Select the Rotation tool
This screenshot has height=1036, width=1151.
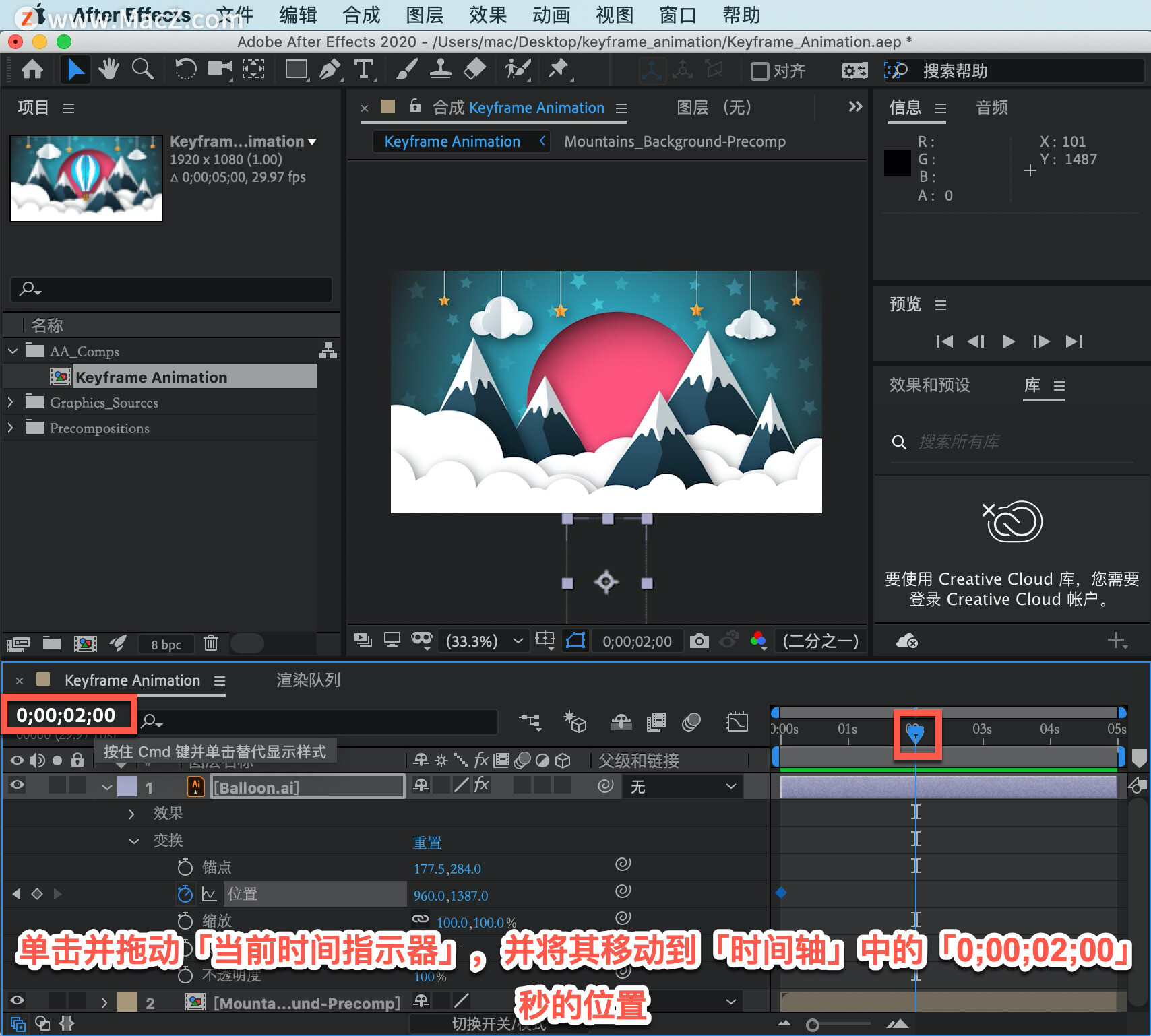pos(185,69)
